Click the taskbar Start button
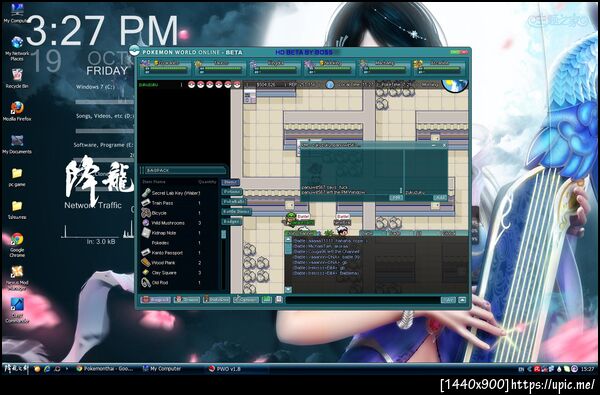The width and height of the screenshot is (600, 395). click(16, 369)
